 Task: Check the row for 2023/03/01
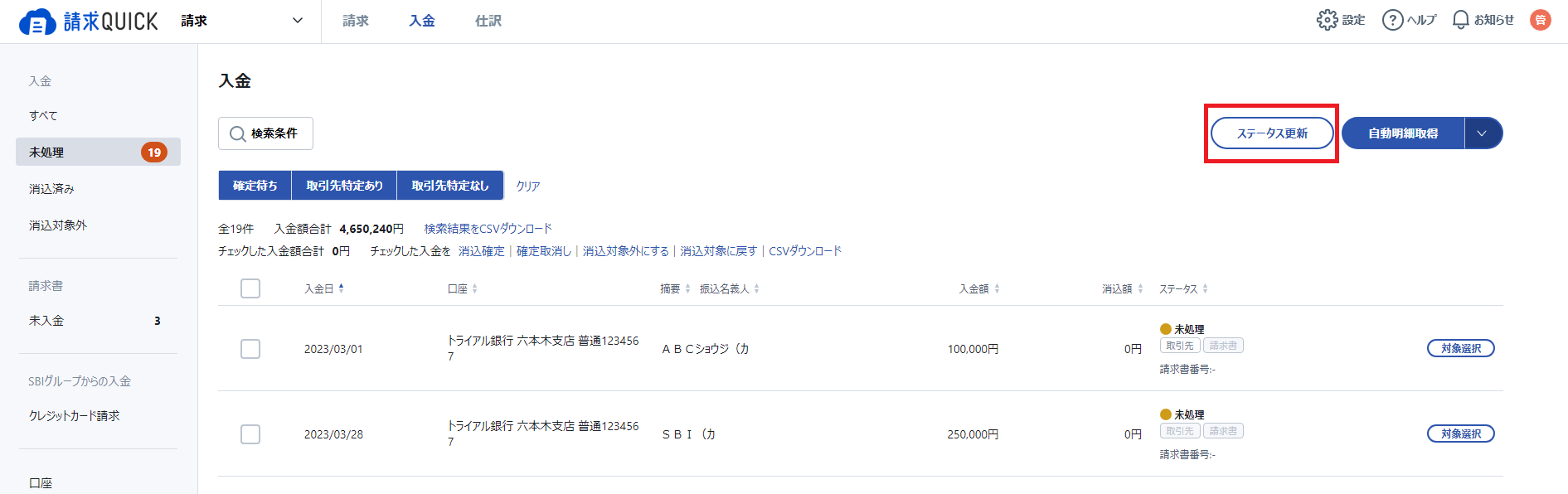(x=250, y=349)
